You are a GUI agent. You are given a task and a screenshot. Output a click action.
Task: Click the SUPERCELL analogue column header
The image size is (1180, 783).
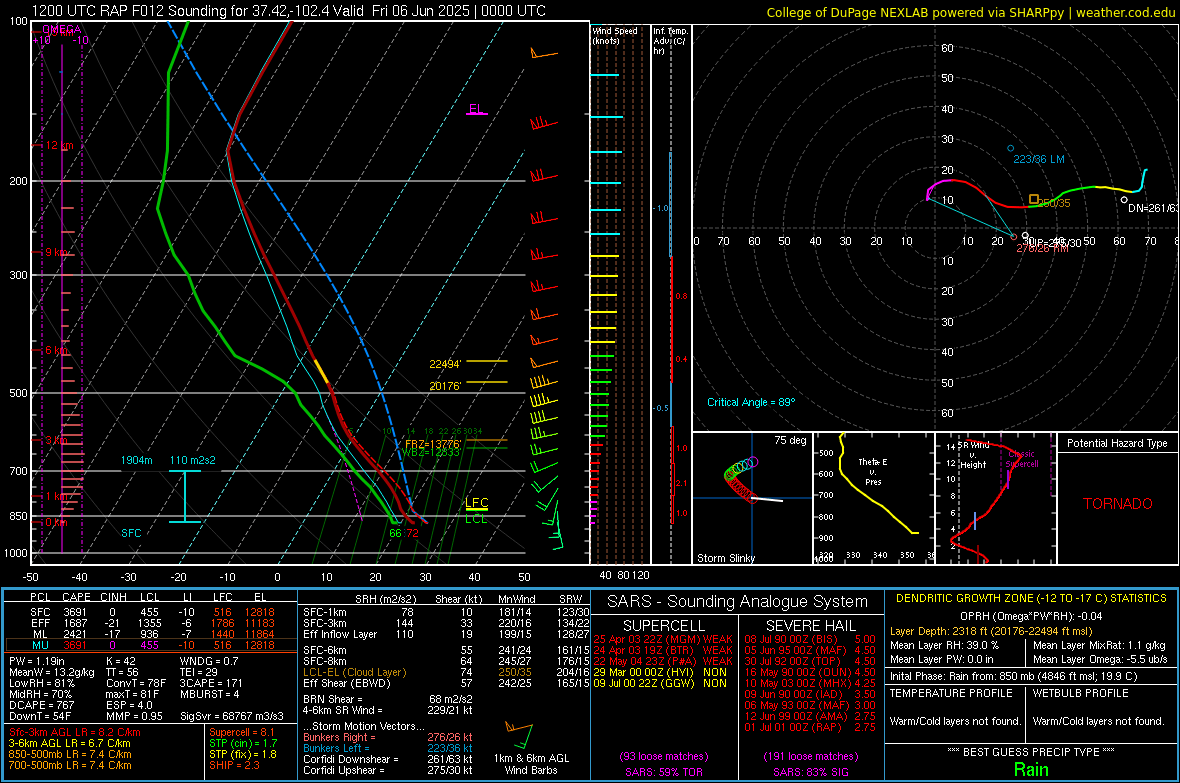pyautogui.click(x=664, y=626)
